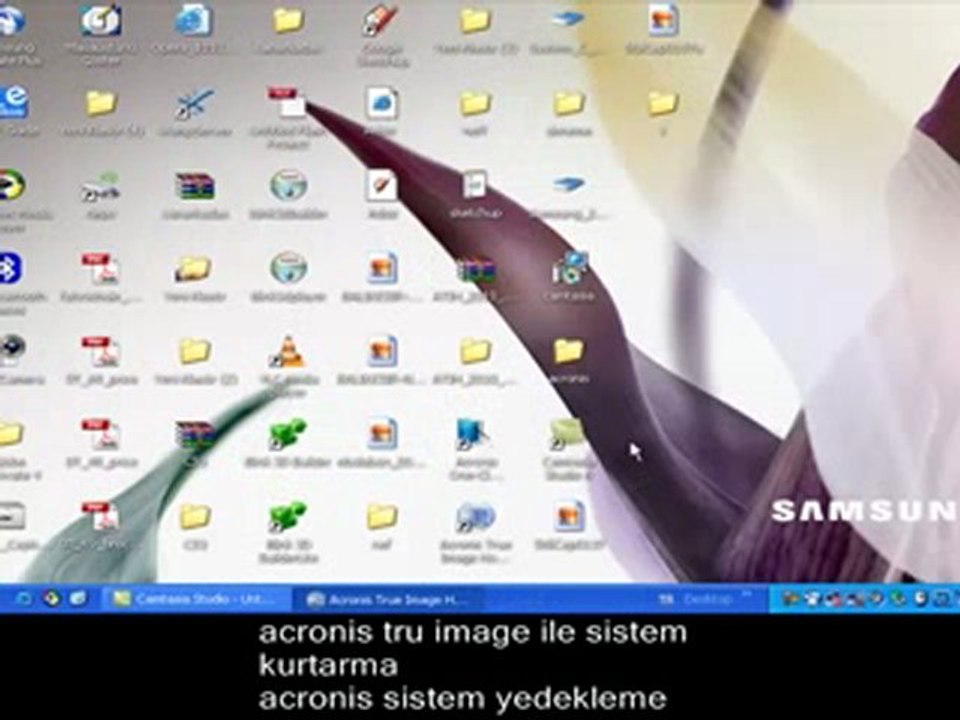Select the Windows Media Player shortcut
The width and height of the screenshot is (960, 720).
[x=11, y=184]
